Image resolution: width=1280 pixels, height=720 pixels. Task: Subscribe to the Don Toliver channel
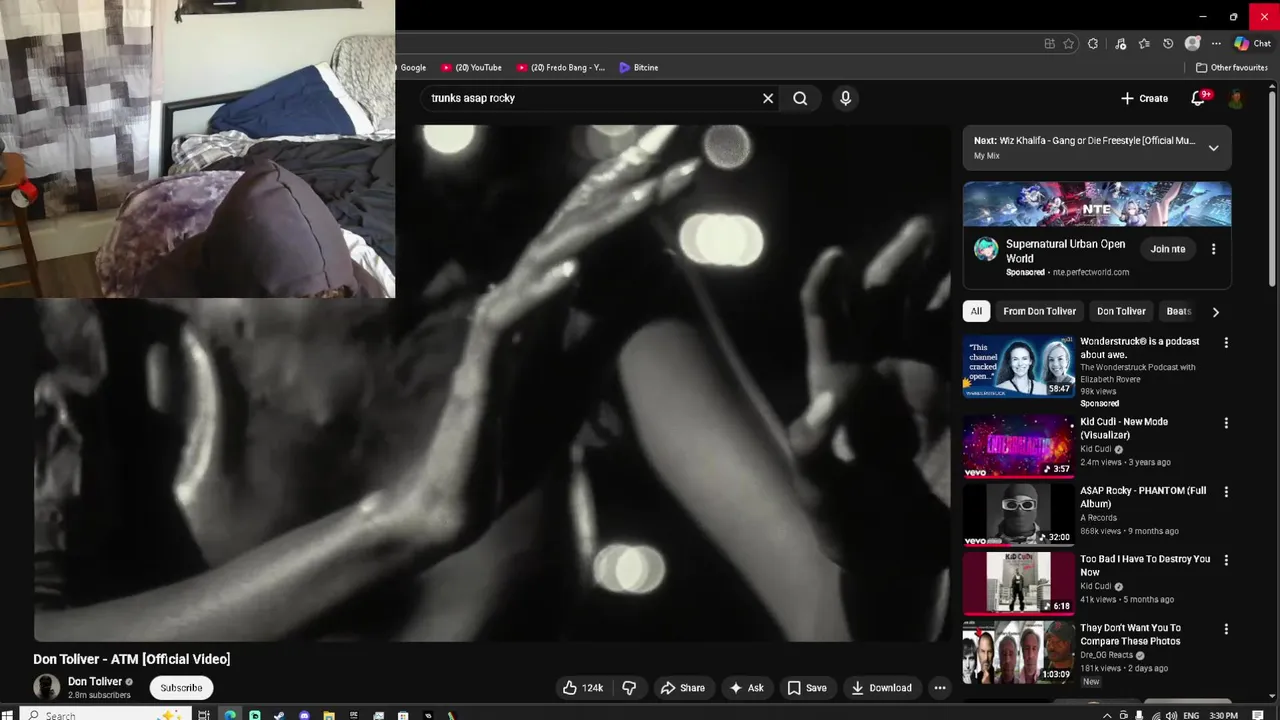coord(181,688)
